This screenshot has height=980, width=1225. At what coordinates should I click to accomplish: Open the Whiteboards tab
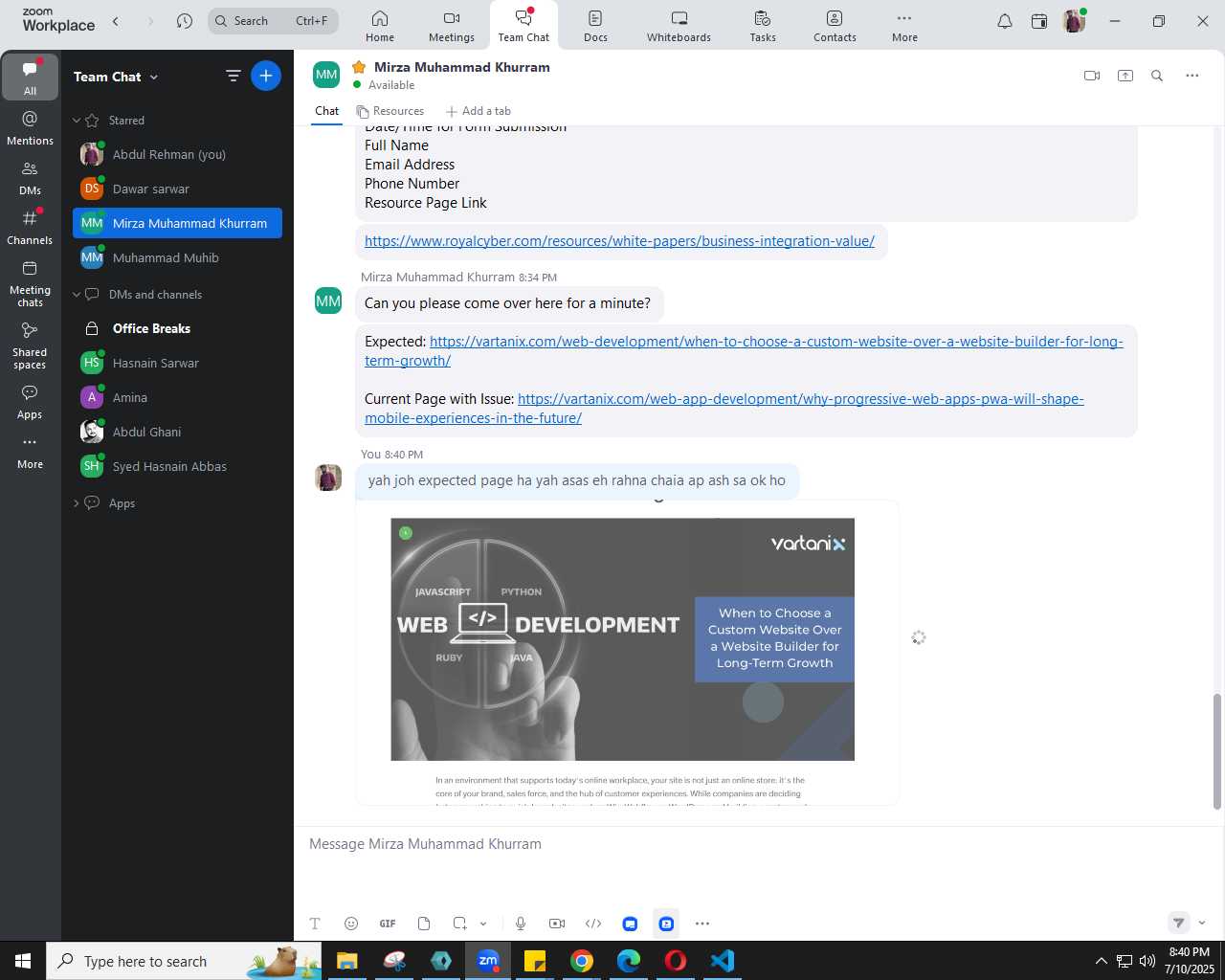(679, 26)
